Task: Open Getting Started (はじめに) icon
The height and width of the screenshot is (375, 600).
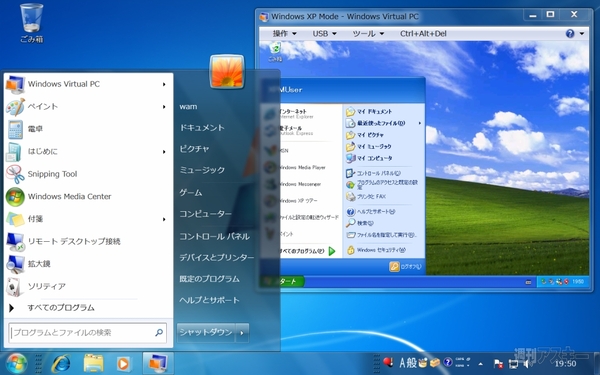Action: 14,152
